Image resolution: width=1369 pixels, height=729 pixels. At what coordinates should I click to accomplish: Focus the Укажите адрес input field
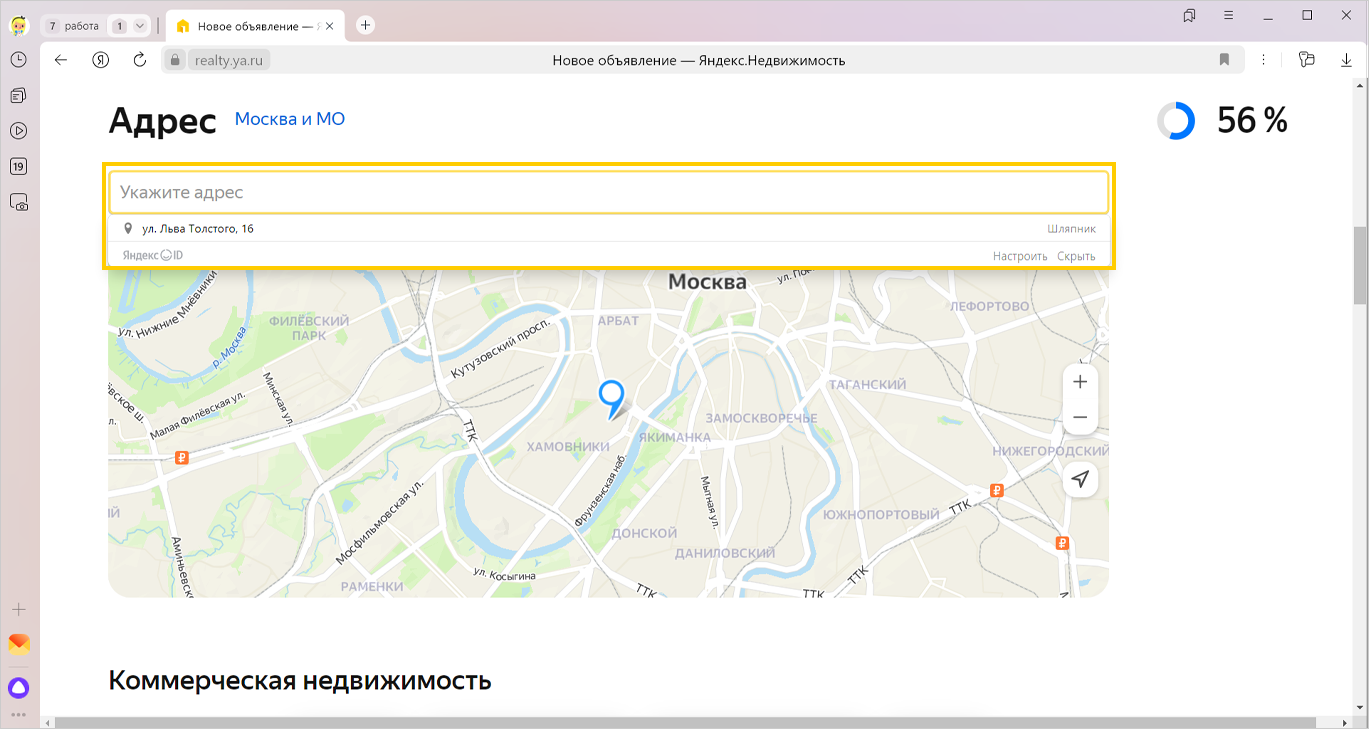pyautogui.click(x=609, y=192)
